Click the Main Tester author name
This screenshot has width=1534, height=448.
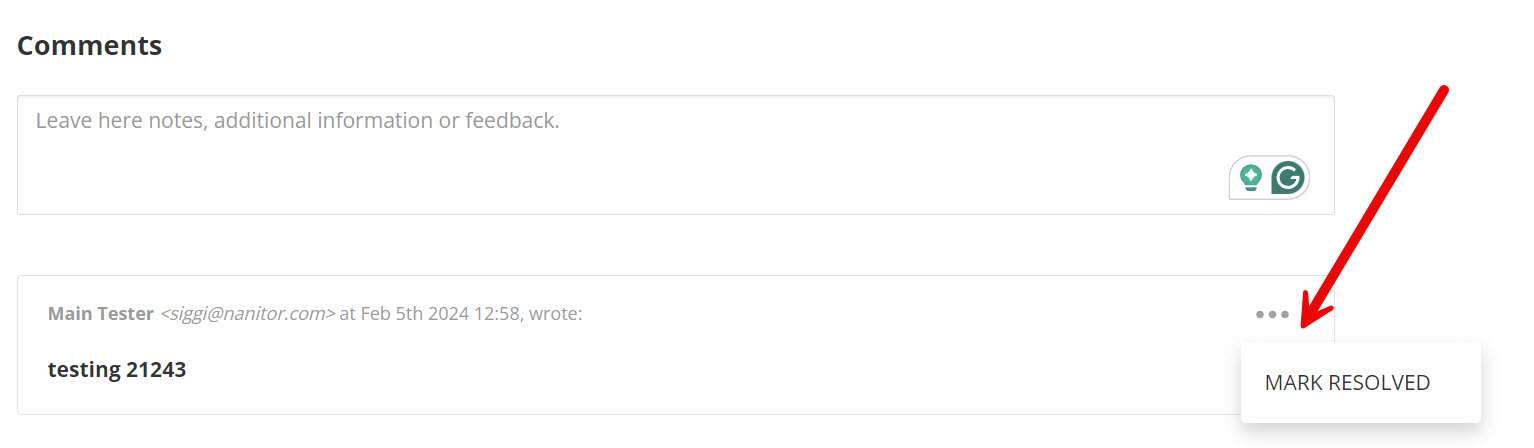(101, 314)
